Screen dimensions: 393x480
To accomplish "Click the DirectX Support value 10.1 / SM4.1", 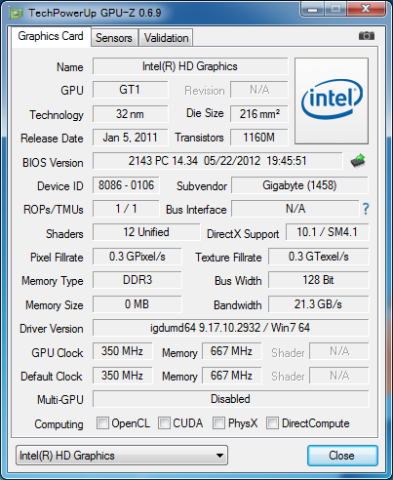I will pos(327,232).
